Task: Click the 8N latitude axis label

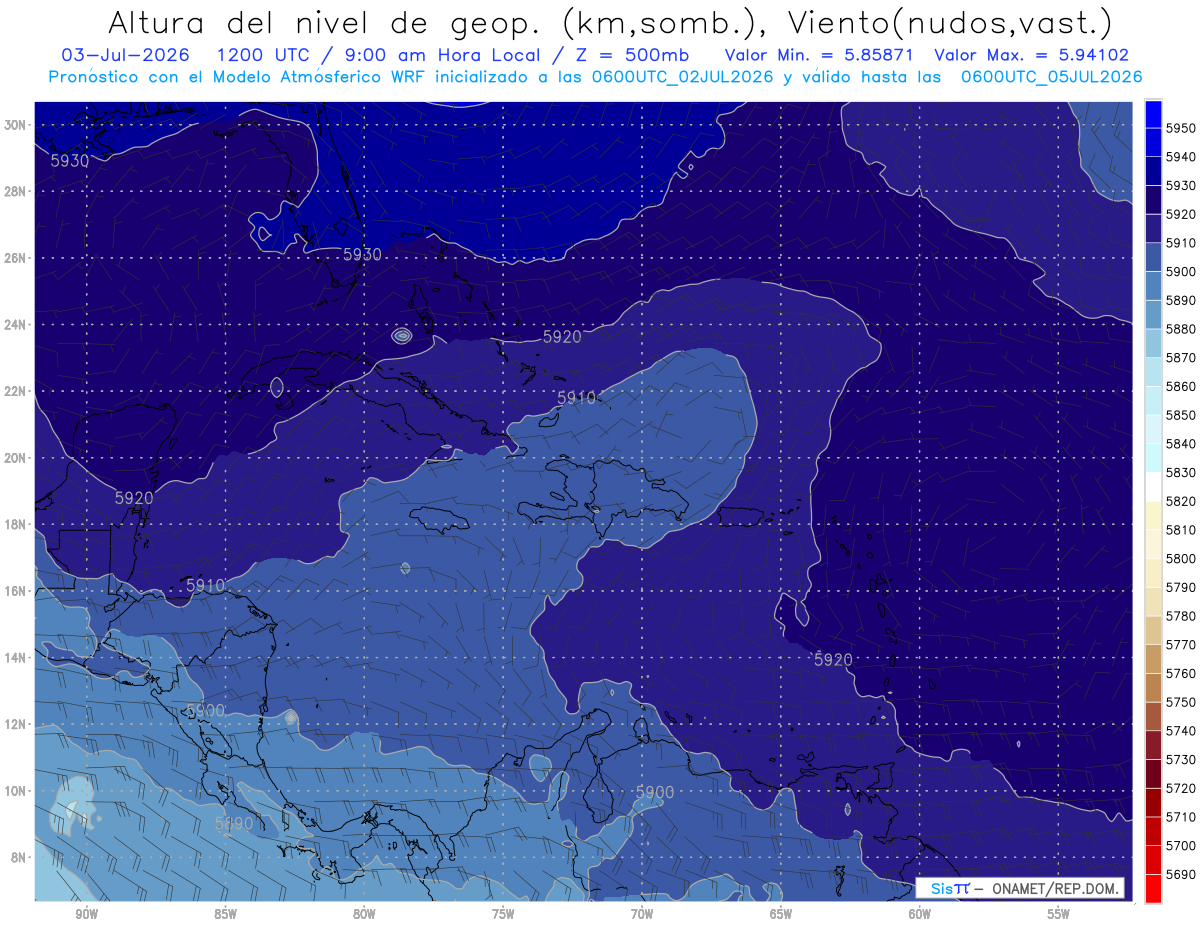Action: coord(20,857)
